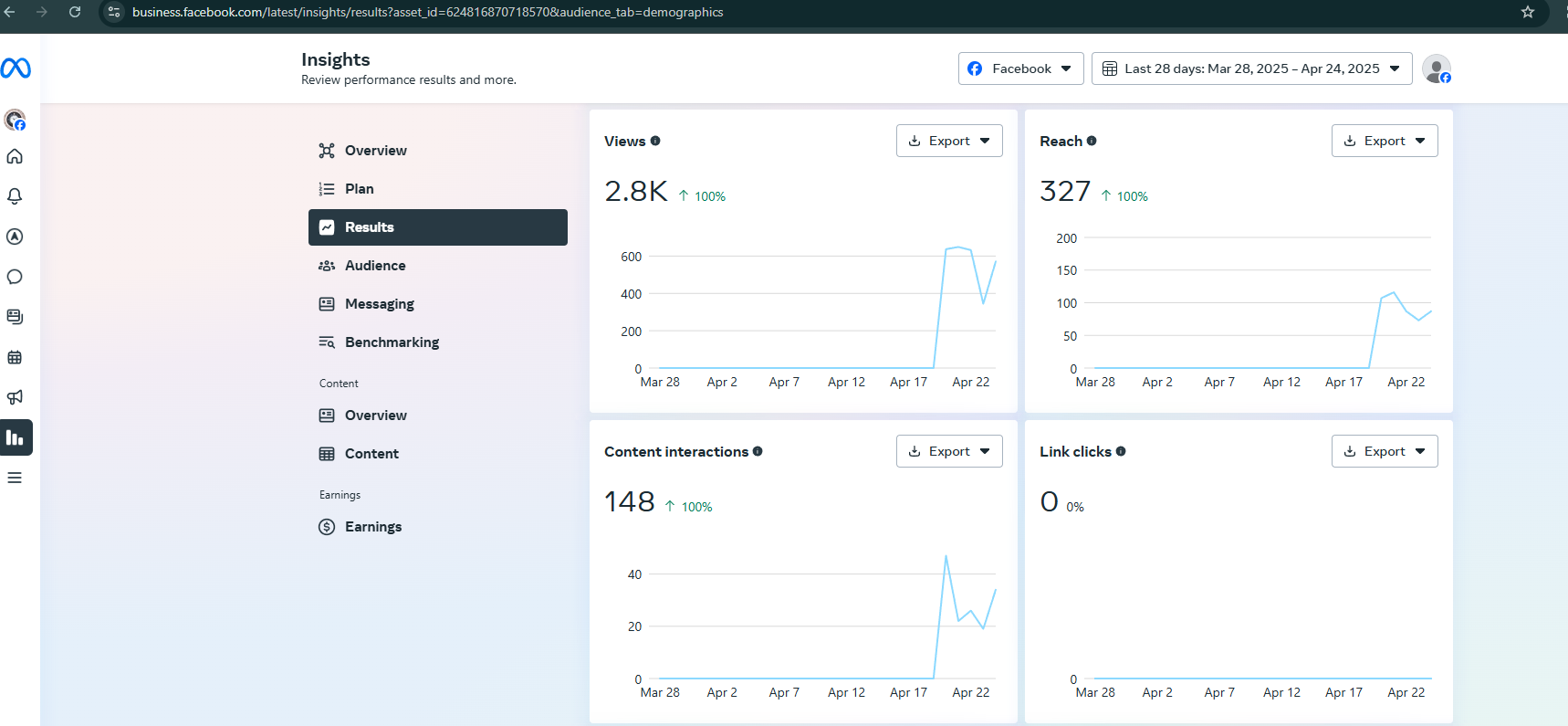The image size is (1568, 726).
Task: Open Notifications bell icon
Action: pyautogui.click(x=15, y=196)
